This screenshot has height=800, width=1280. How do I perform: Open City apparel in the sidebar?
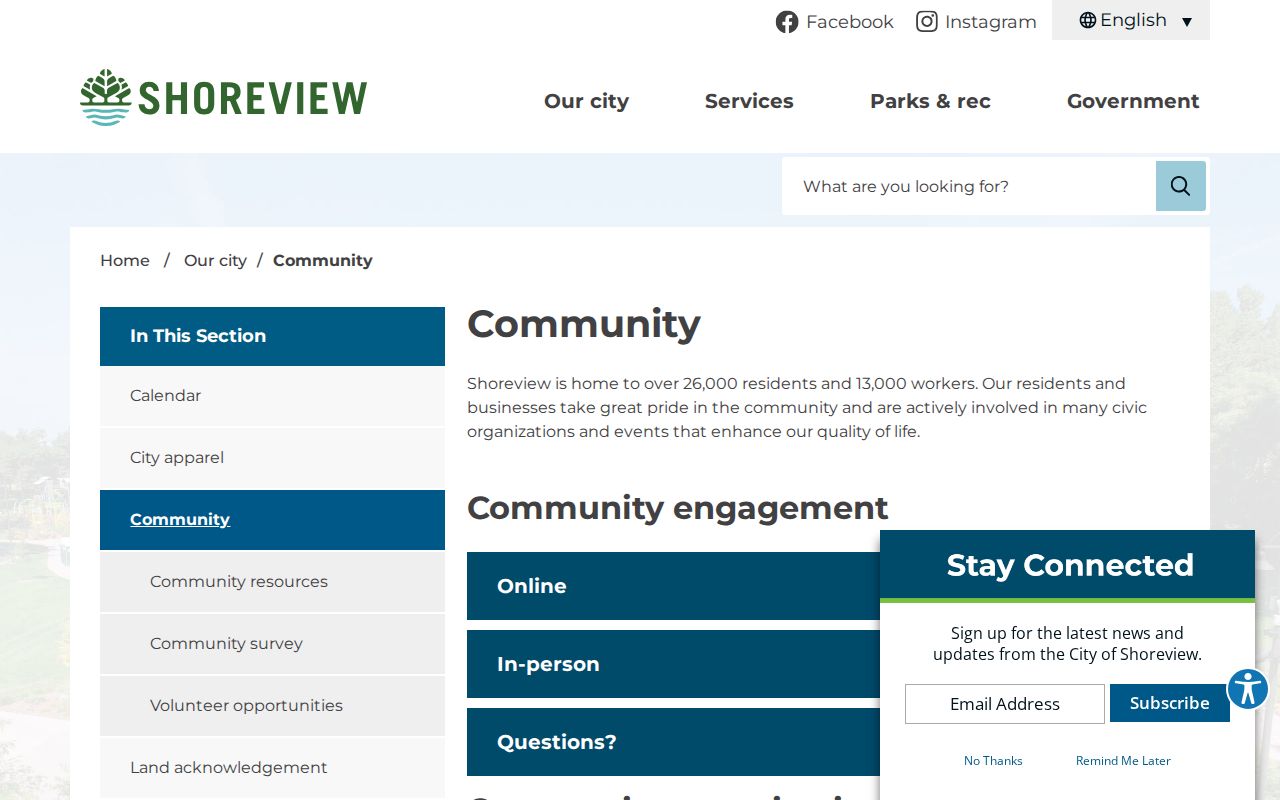272,458
